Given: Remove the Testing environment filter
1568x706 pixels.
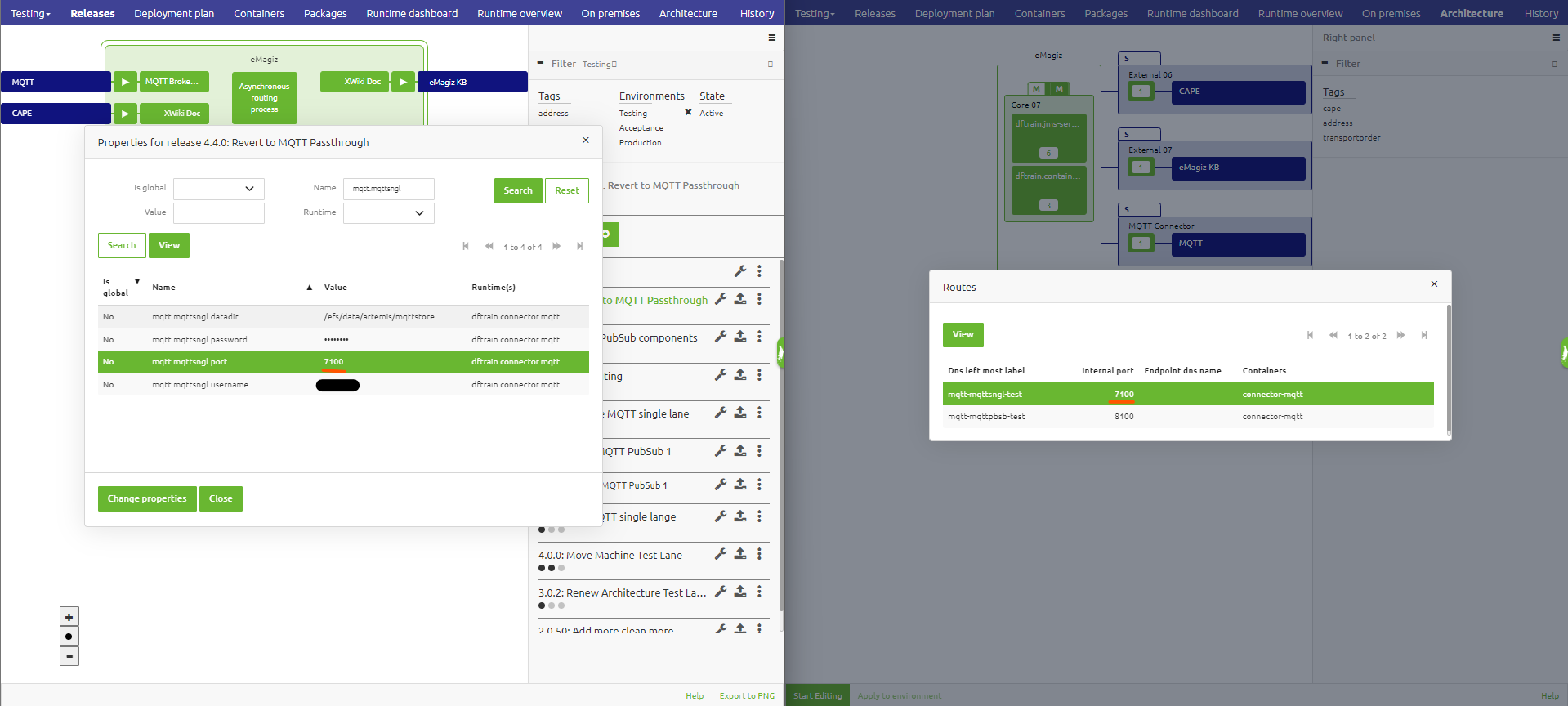Looking at the screenshot, I should [688, 113].
